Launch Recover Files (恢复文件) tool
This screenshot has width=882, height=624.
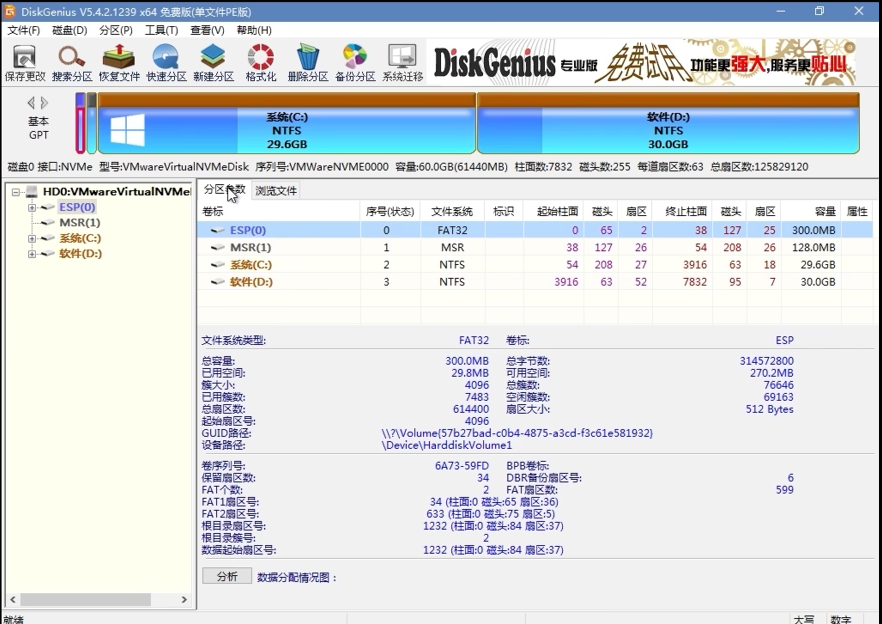click(119, 62)
